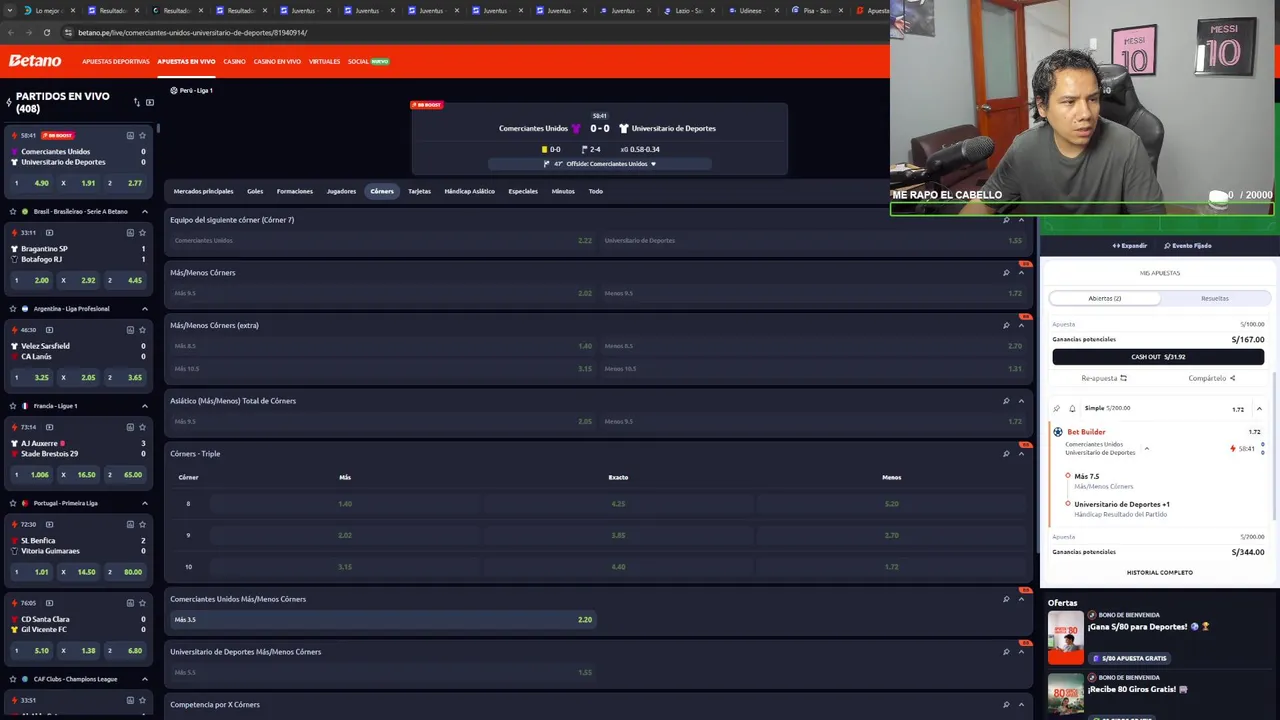
Task: Open stats icon on Comerciantes Unidos card
Action: coord(130,135)
